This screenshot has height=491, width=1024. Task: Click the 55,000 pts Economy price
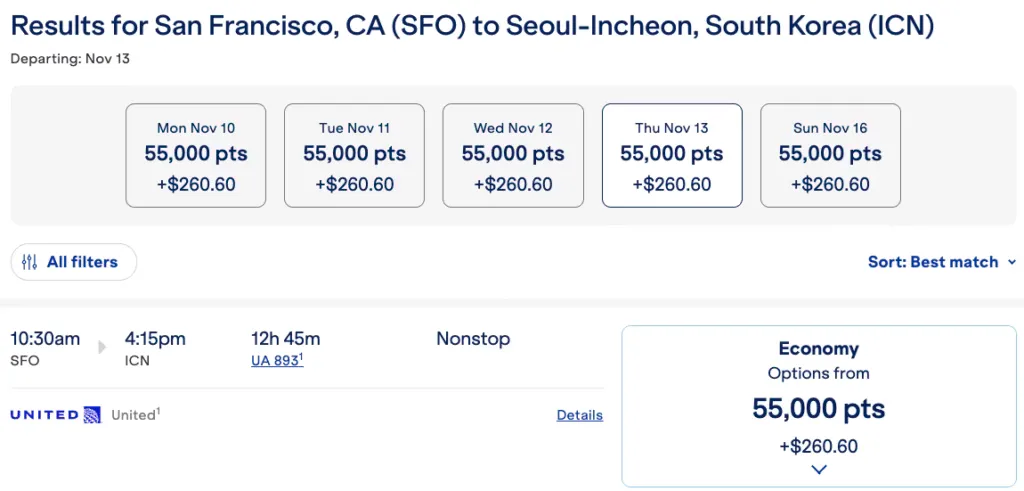(818, 409)
